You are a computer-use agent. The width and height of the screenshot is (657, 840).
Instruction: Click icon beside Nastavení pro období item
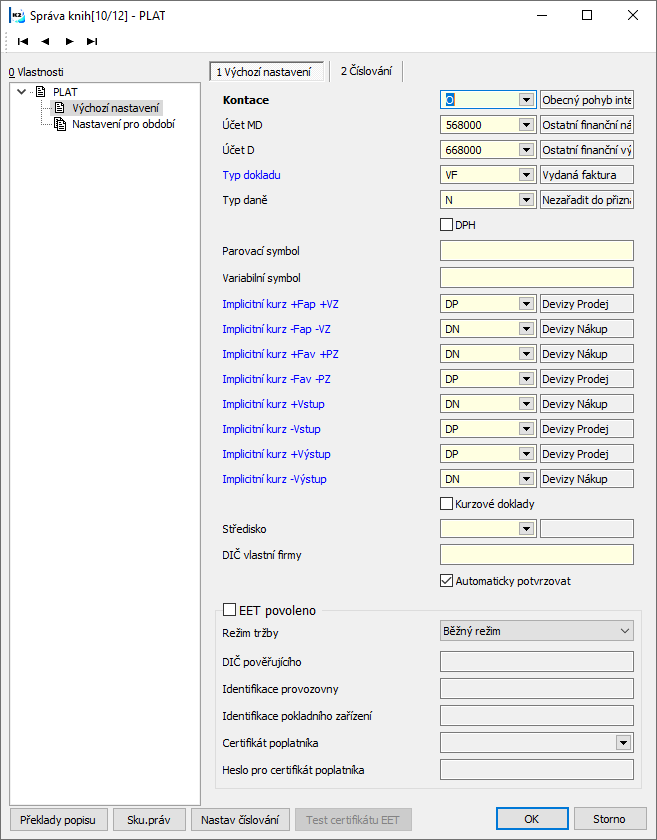(x=59, y=124)
